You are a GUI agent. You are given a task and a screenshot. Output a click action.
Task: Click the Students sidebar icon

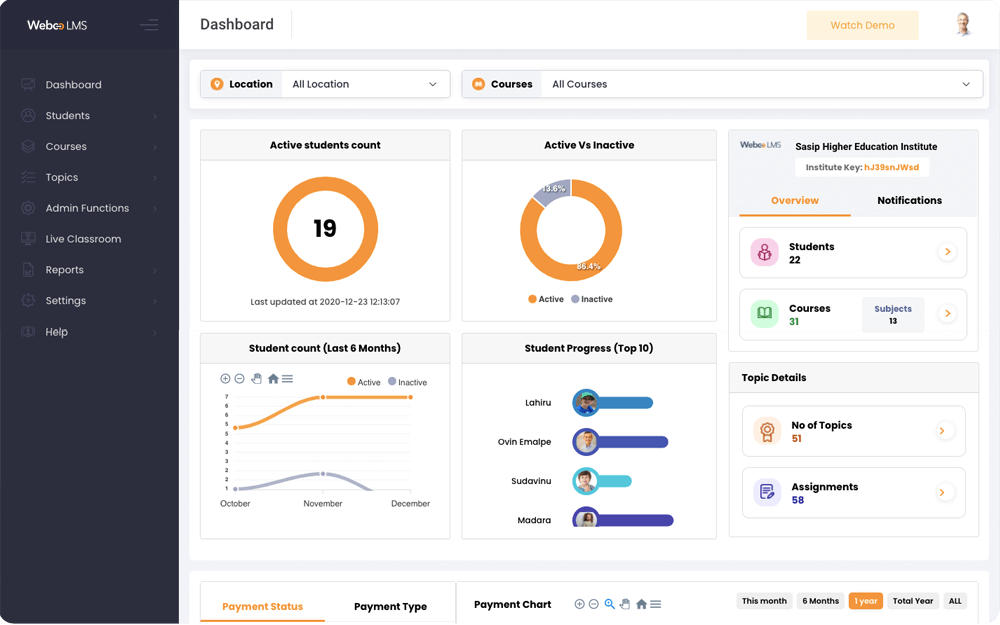click(28, 115)
